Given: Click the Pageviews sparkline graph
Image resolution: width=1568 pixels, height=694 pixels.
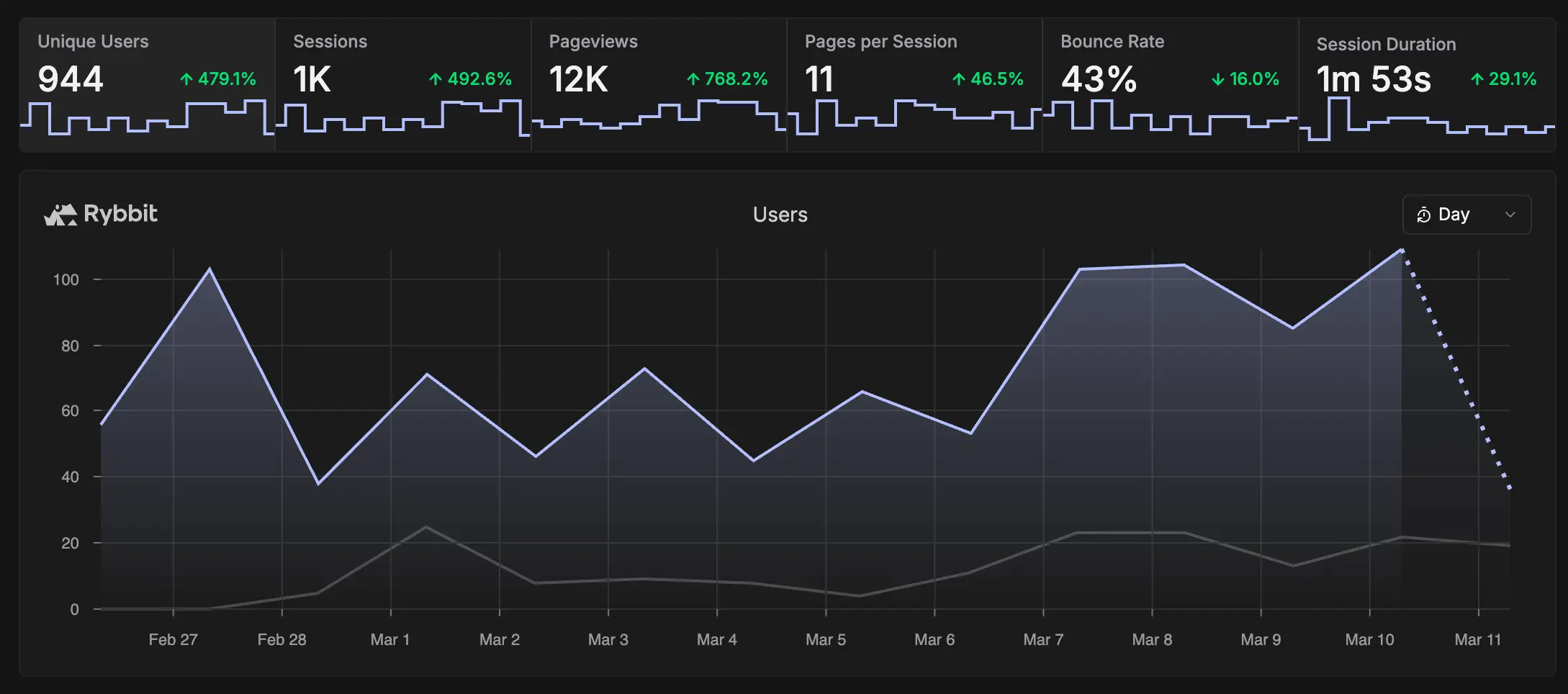Looking at the screenshot, I should coord(658,117).
